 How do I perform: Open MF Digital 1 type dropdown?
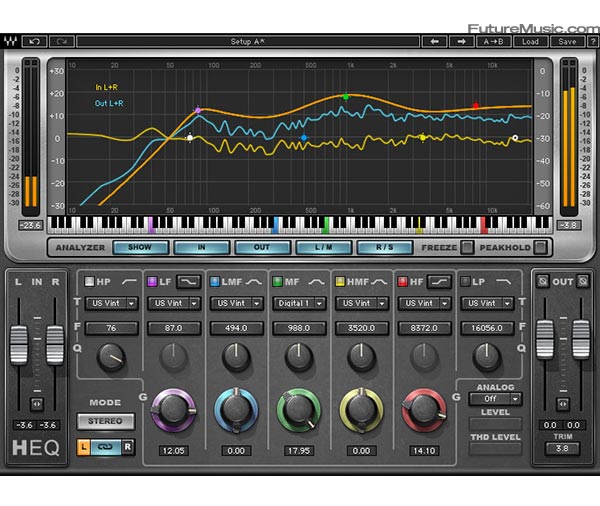click(x=299, y=303)
